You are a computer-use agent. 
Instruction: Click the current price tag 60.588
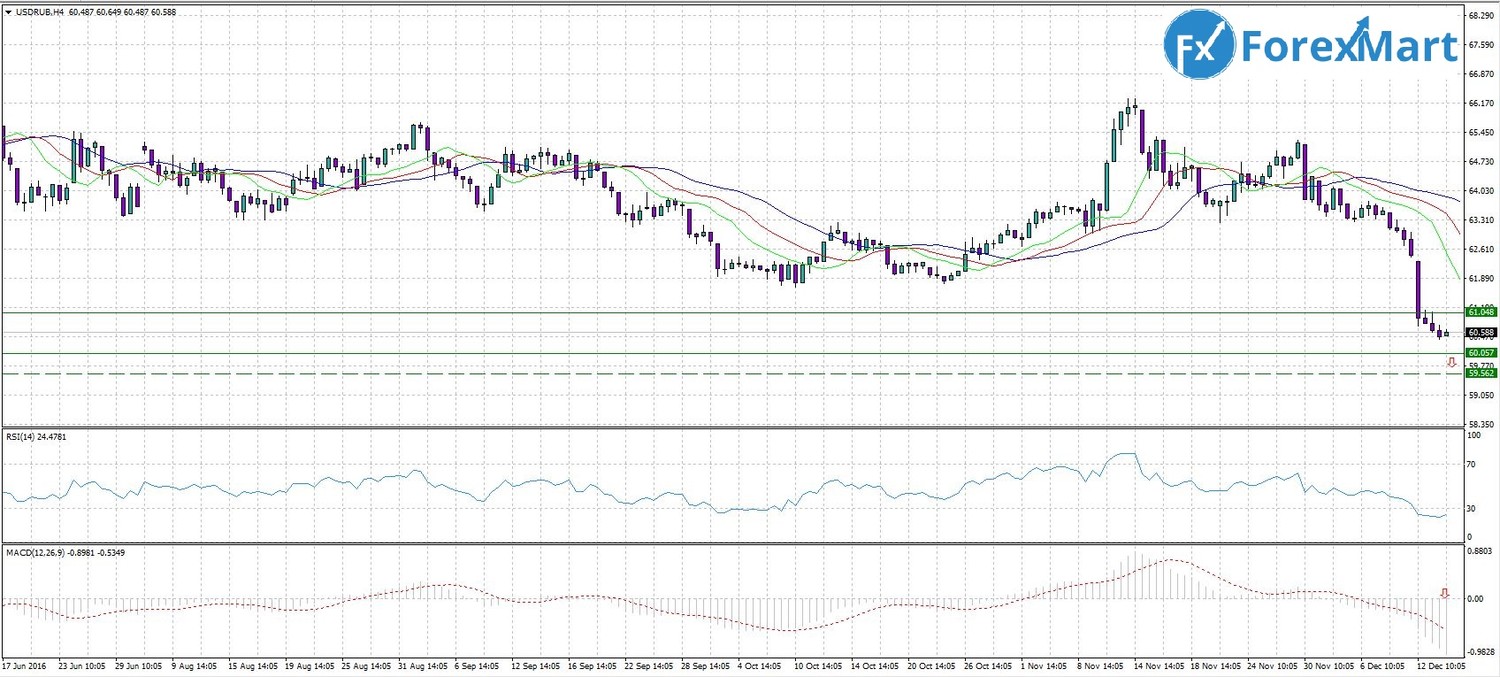(1480, 332)
